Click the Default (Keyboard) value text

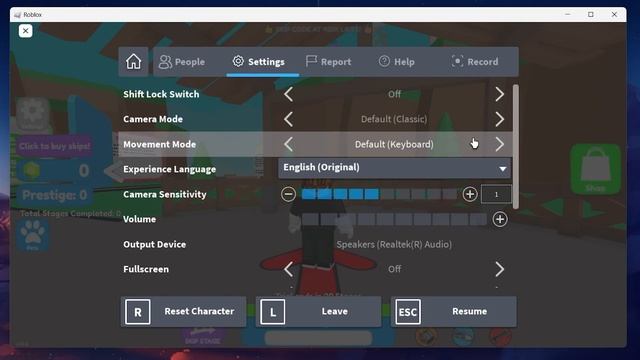394,144
